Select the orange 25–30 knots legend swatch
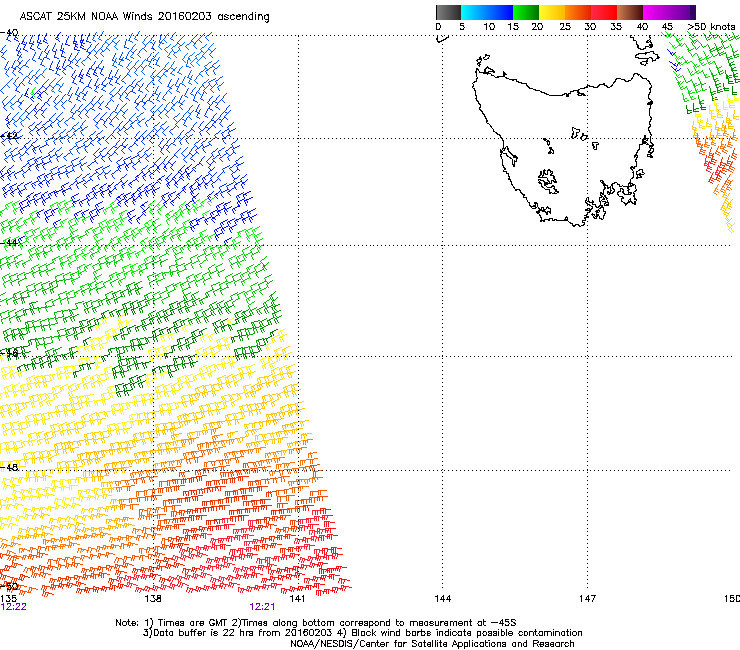 pos(578,12)
